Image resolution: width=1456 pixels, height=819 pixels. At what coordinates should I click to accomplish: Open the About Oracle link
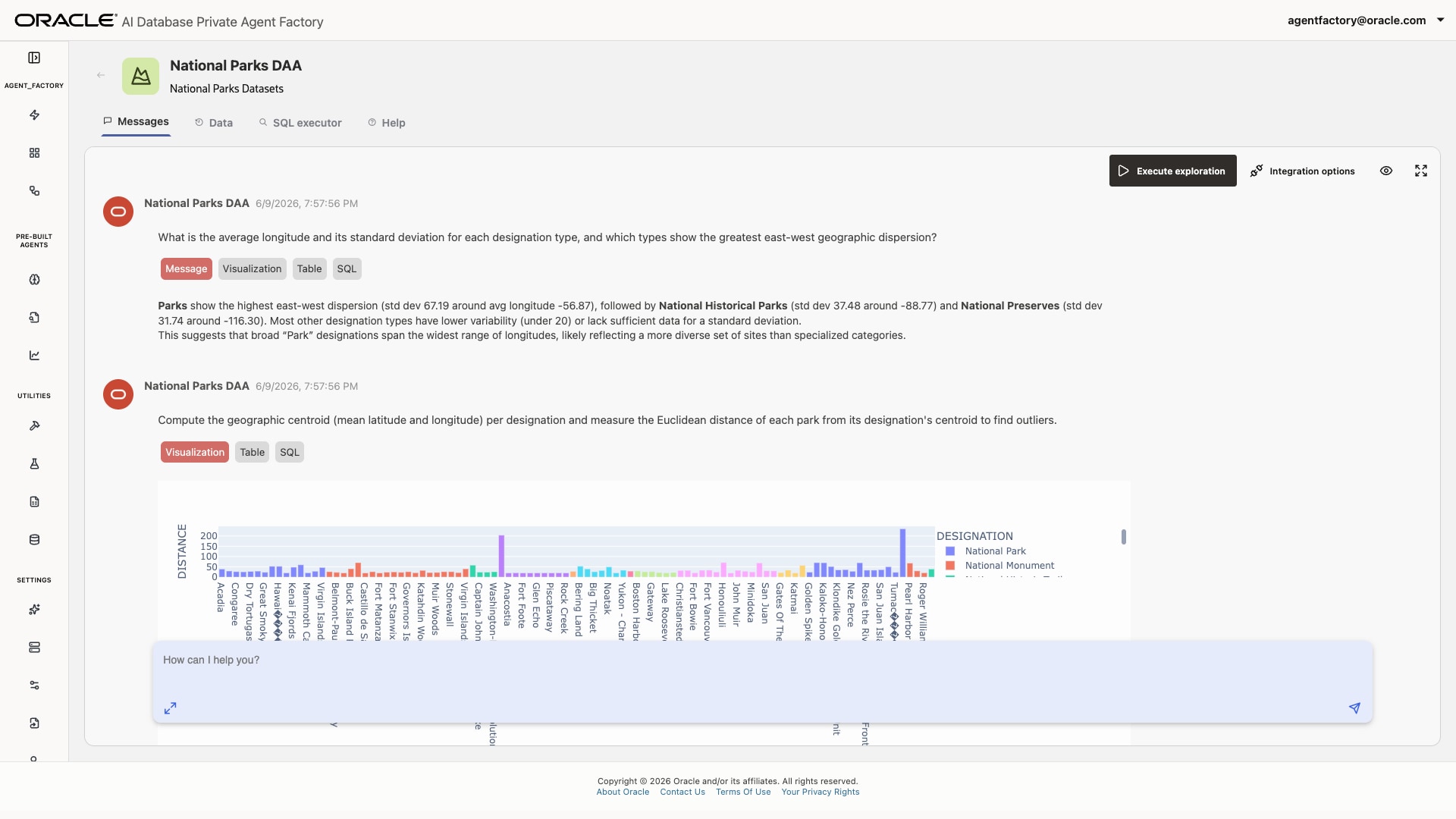coord(623,792)
